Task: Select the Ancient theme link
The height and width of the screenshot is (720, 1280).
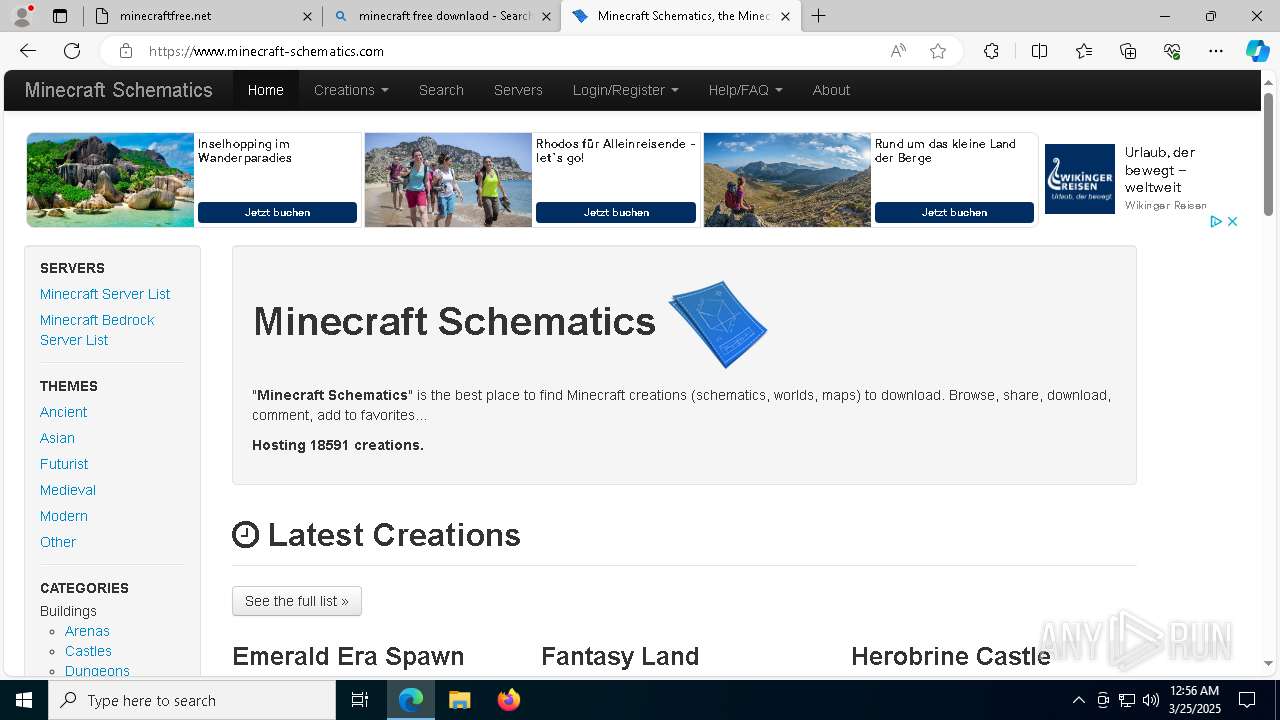Action: click(63, 412)
